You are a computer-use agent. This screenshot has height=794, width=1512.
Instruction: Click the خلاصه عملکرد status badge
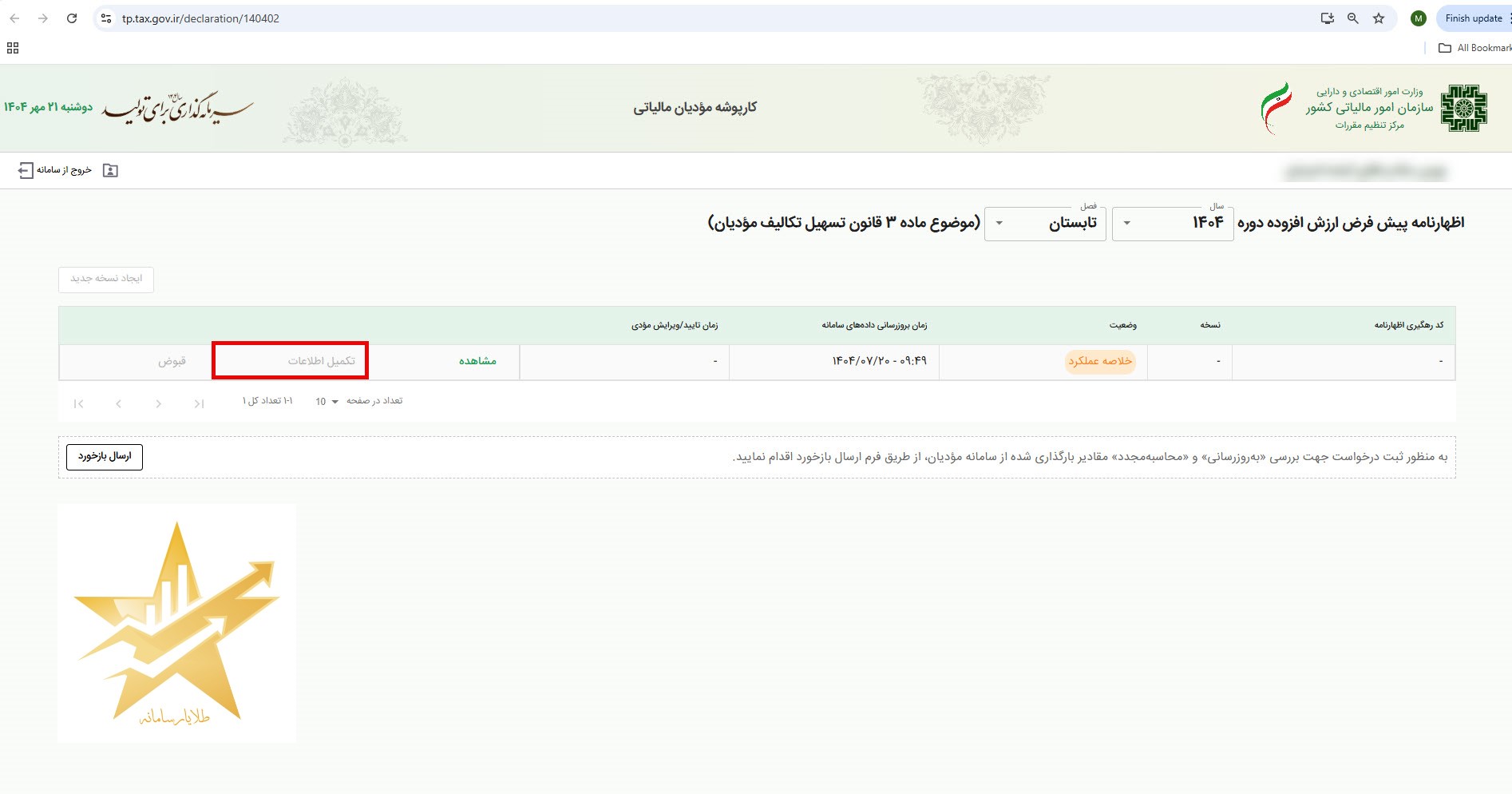click(x=1100, y=361)
